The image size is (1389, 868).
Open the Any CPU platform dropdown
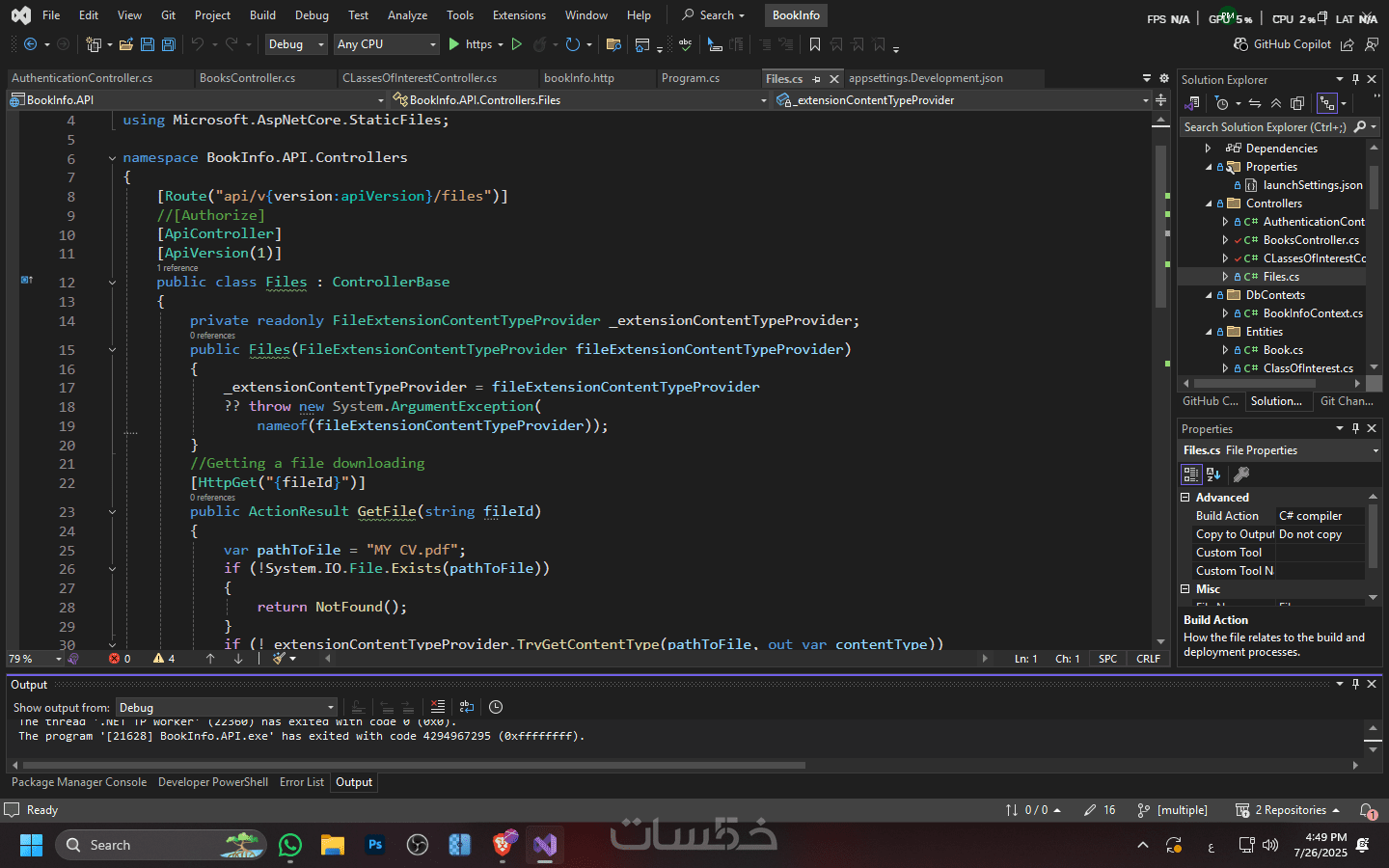point(386,44)
